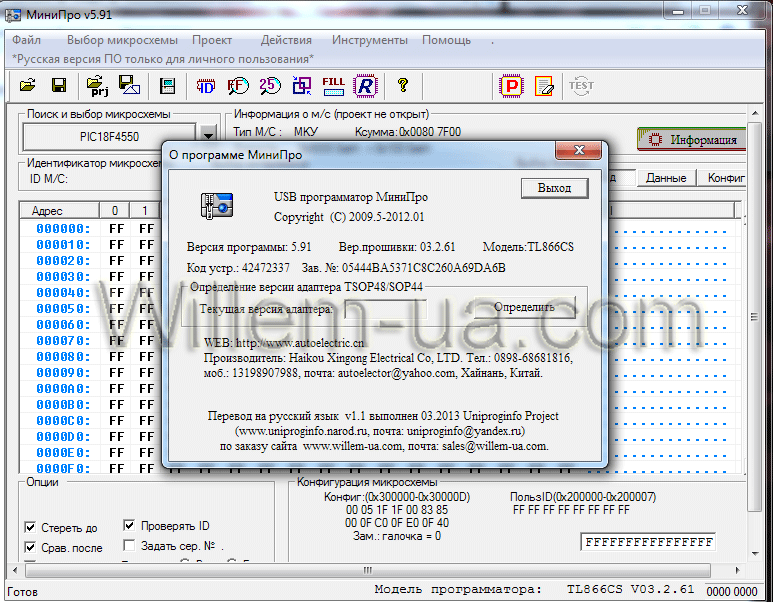Click the scroll up arrow at right
The image size is (773, 602).
[755, 114]
